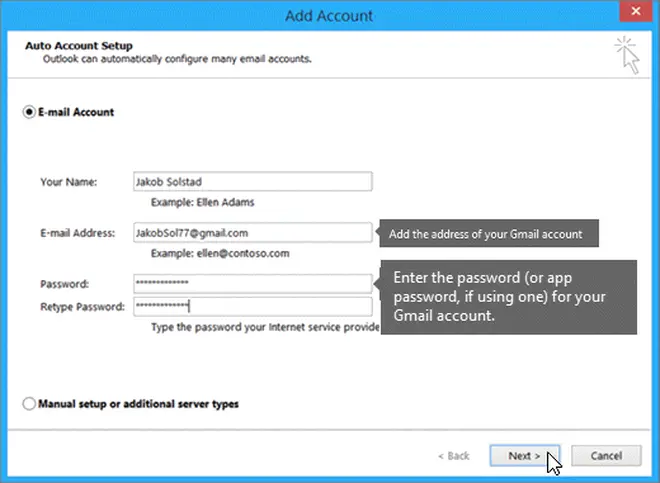The height and width of the screenshot is (483, 660).
Task: Click the Gmail password tooltip callout
Action: coord(510,297)
